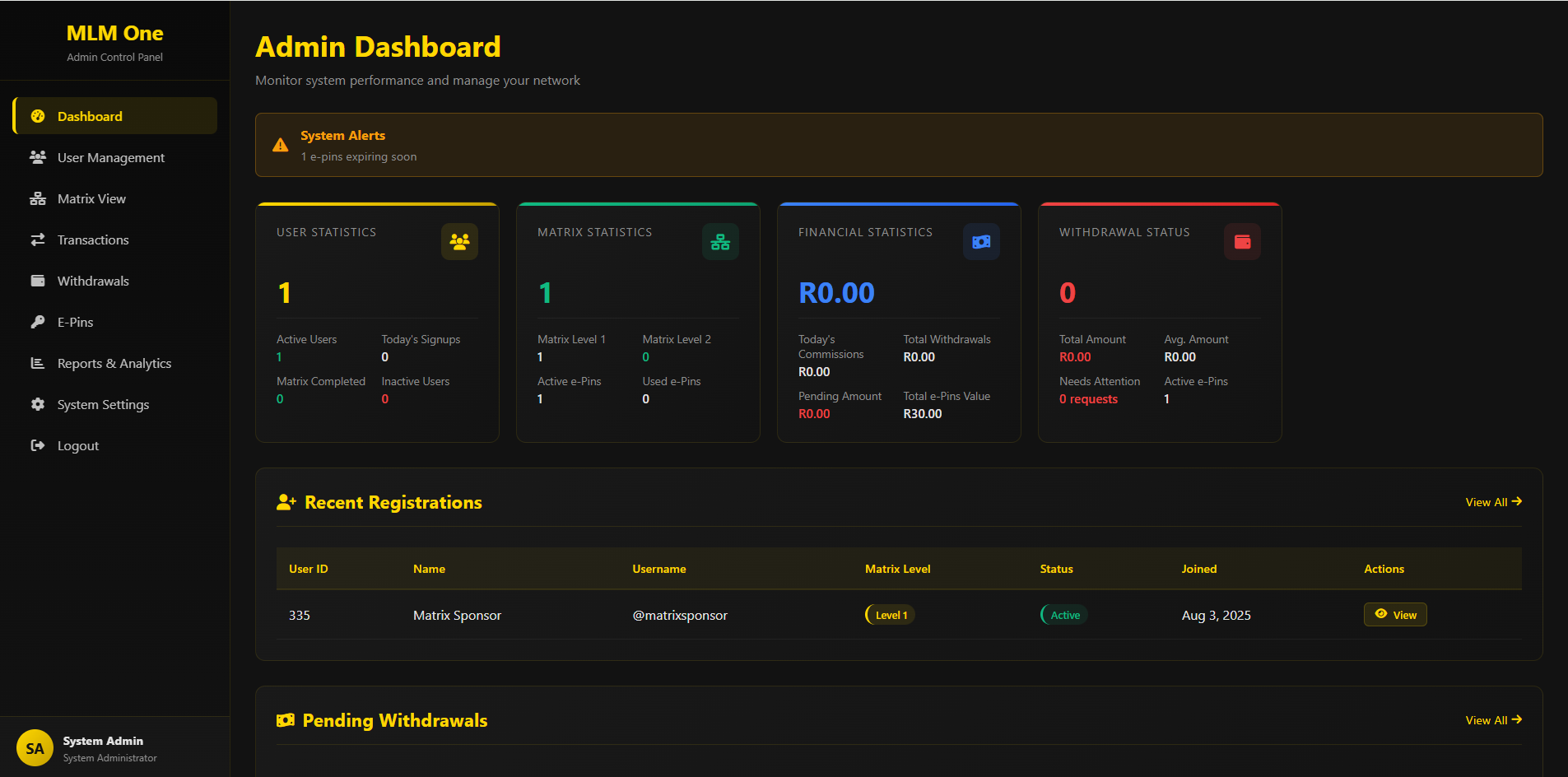Click the E-Pins key icon
Screen dimensions: 1568x777
click(38, 322)
